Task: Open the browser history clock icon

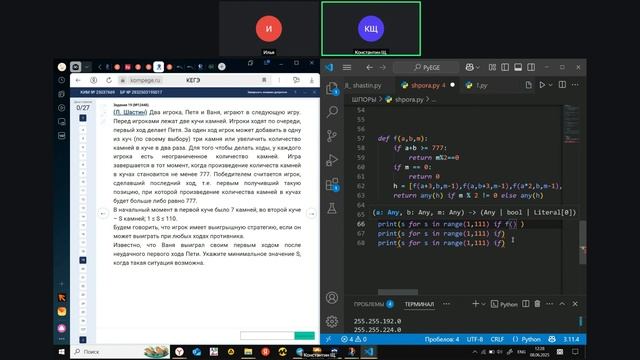Action: point(62,80)
